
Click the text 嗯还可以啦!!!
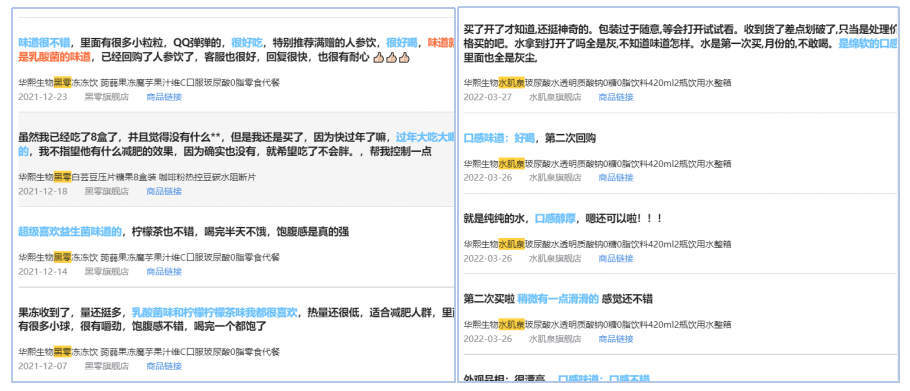[x=624, y=219]
